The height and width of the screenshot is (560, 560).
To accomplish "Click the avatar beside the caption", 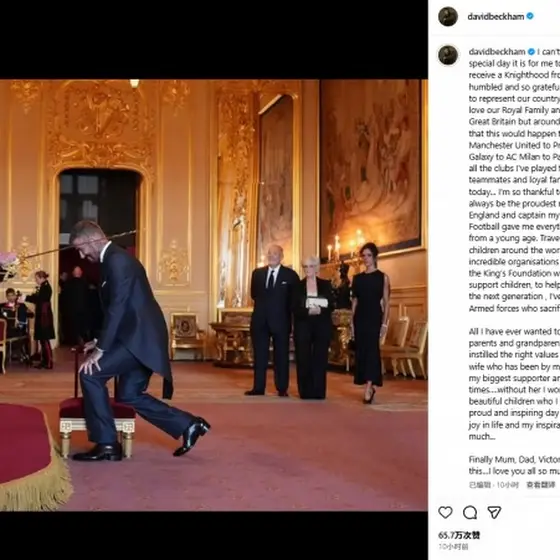I will coord(448,55).
